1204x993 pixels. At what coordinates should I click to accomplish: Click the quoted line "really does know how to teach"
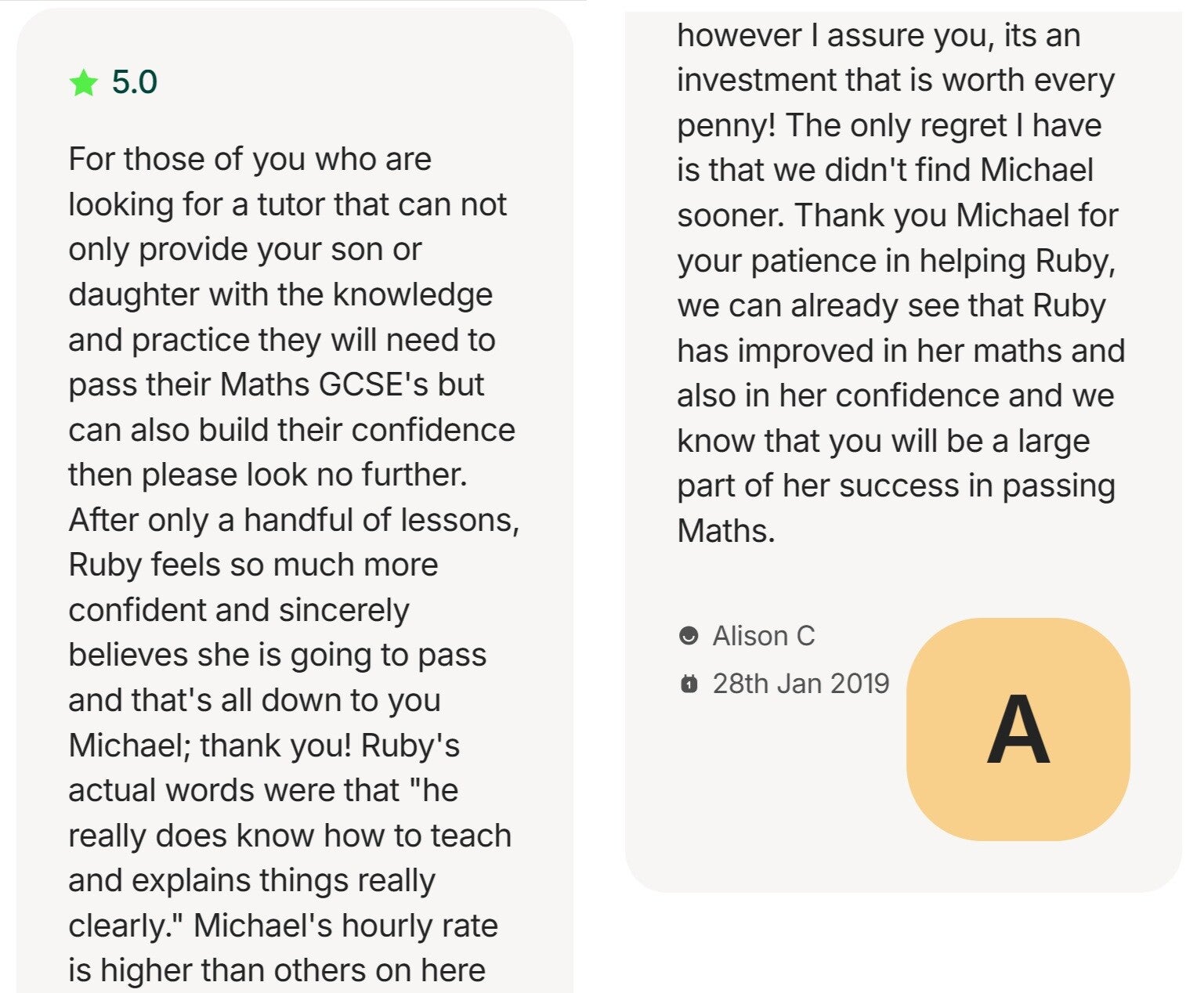coord(290,836)
